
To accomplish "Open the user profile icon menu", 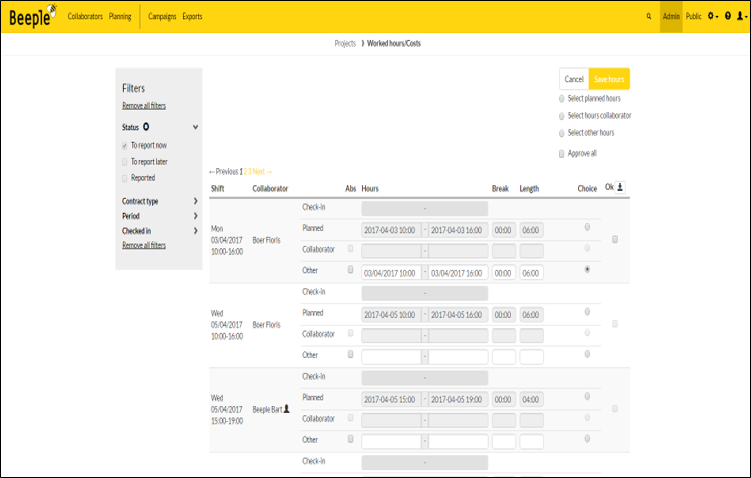I will pos(741,16).
